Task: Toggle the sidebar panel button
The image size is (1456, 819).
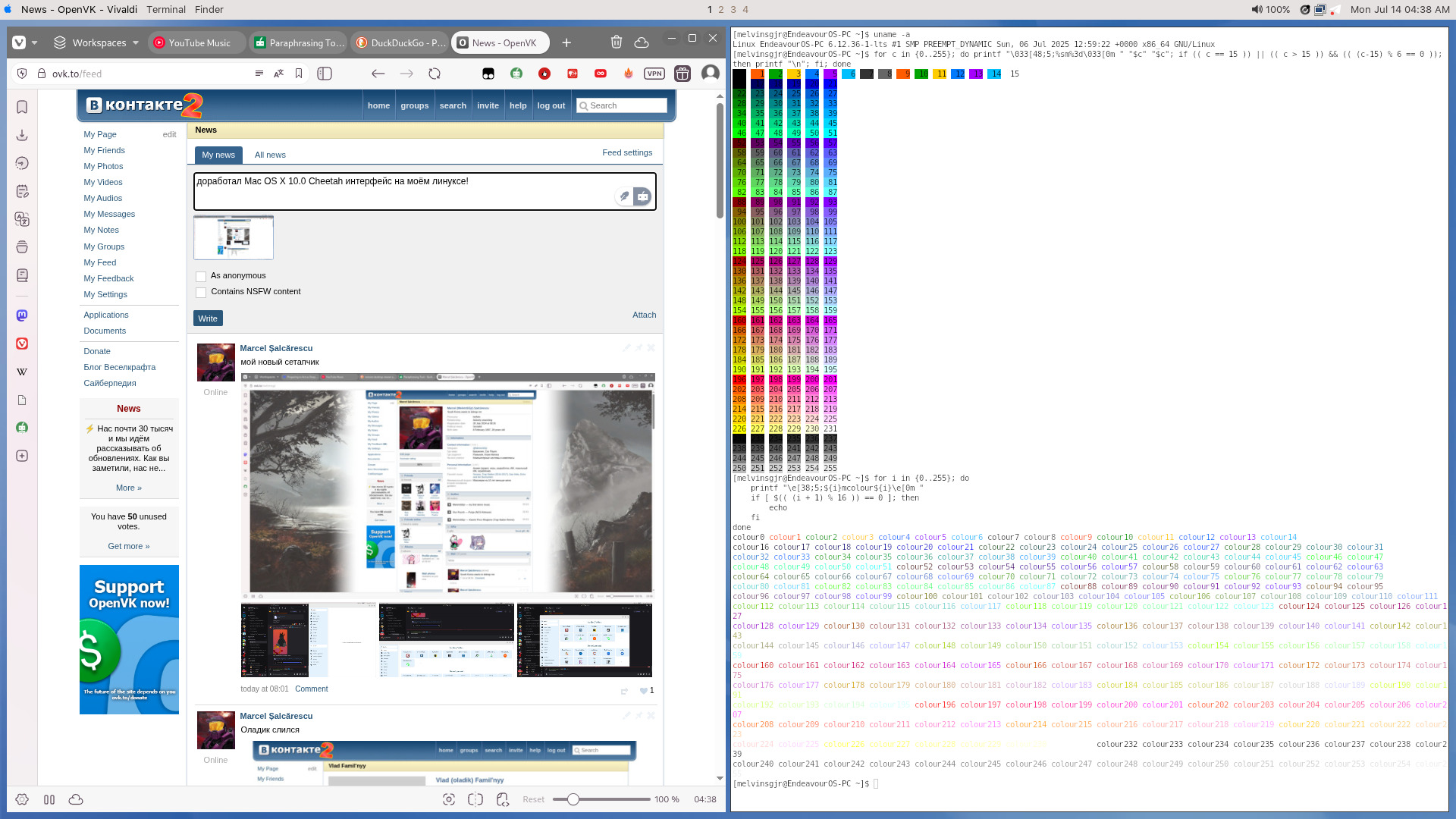Action: tap(325, 74)
